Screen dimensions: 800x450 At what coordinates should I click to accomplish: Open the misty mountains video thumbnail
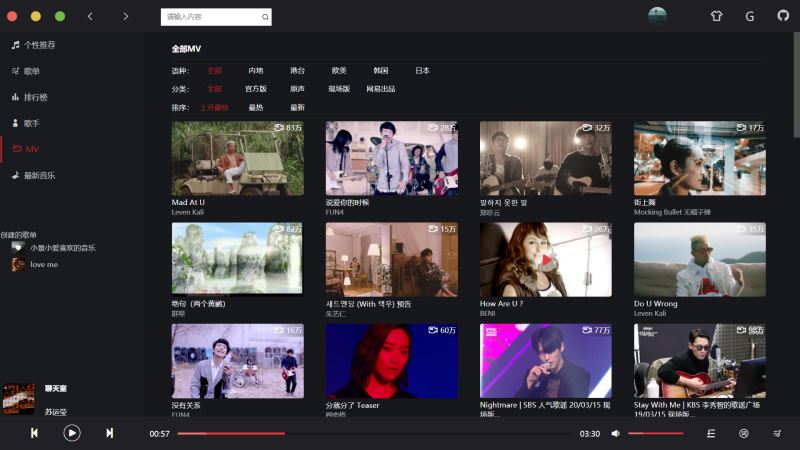pos(238,259)
